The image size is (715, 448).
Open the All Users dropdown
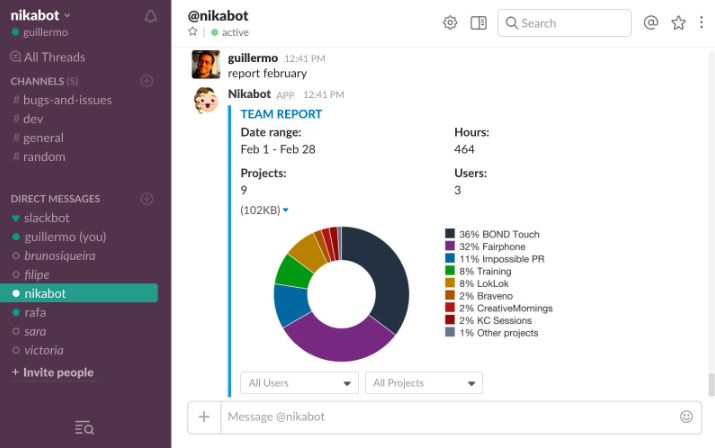(x=299, y=383)
